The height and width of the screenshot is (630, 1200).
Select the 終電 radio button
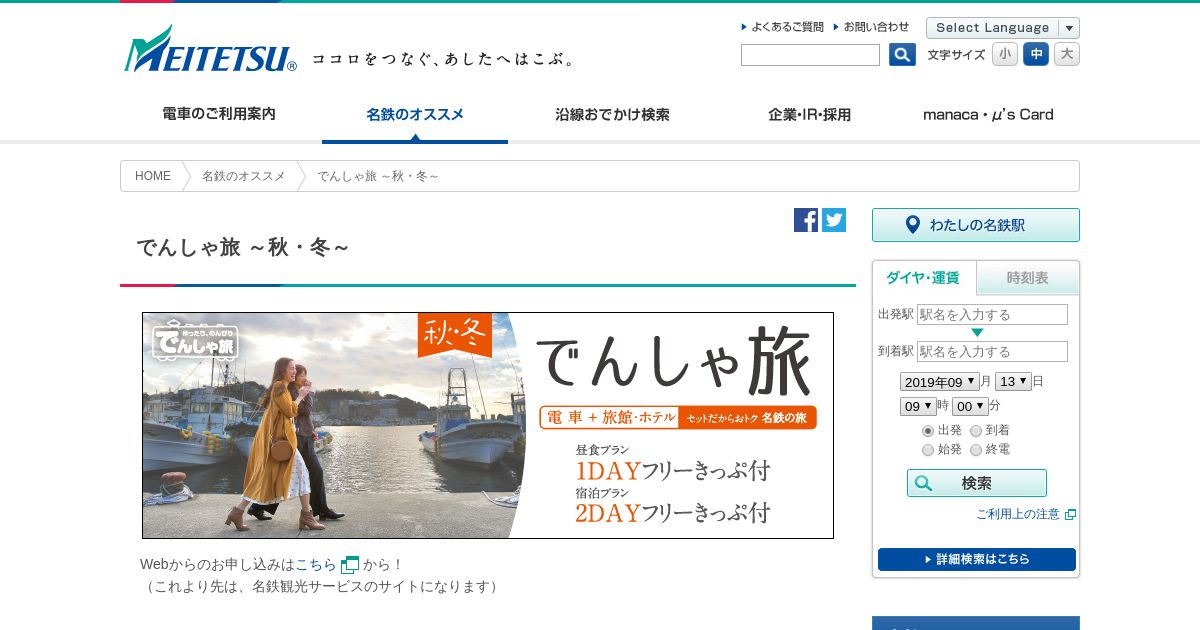[976, 450]
